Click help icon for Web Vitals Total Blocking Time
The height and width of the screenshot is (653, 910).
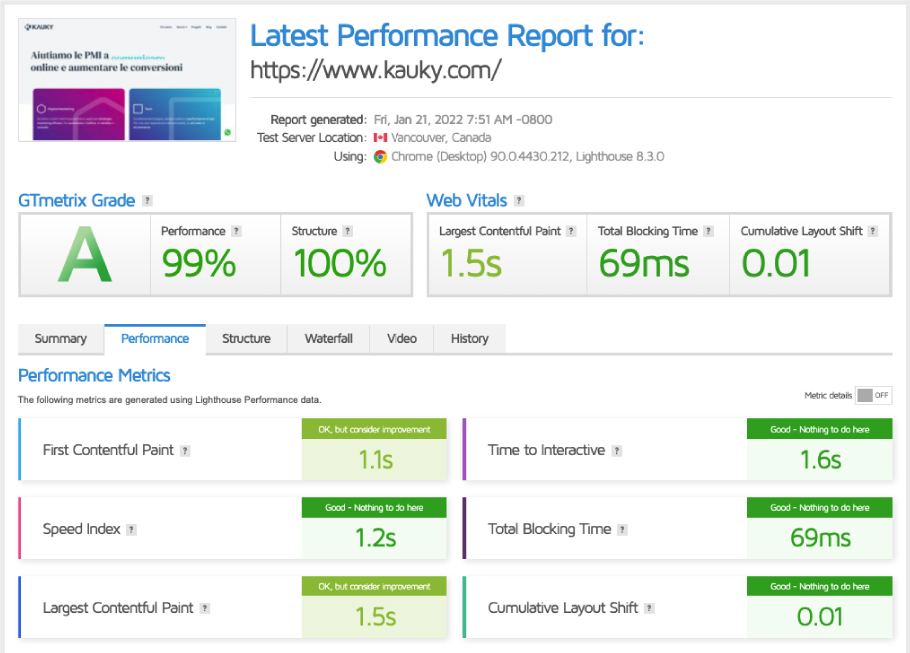point(708,231)
